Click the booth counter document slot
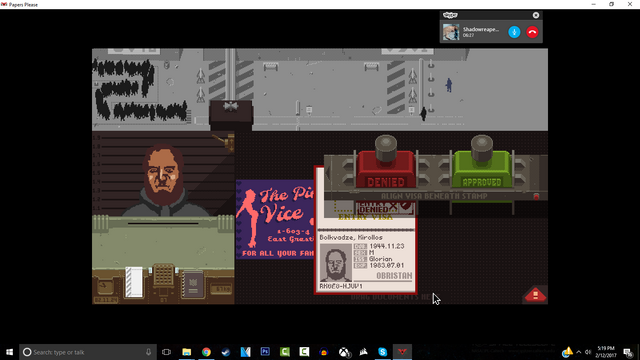 163,223
